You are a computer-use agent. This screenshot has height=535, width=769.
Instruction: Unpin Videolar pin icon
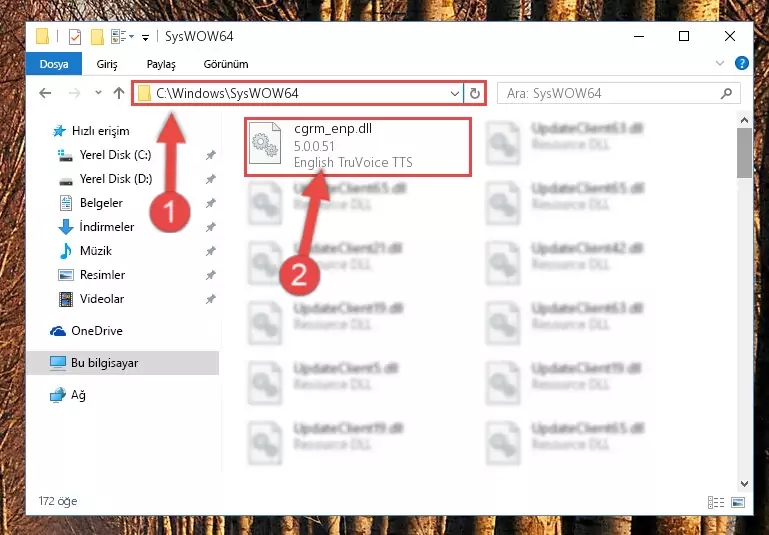pos(210,299)
